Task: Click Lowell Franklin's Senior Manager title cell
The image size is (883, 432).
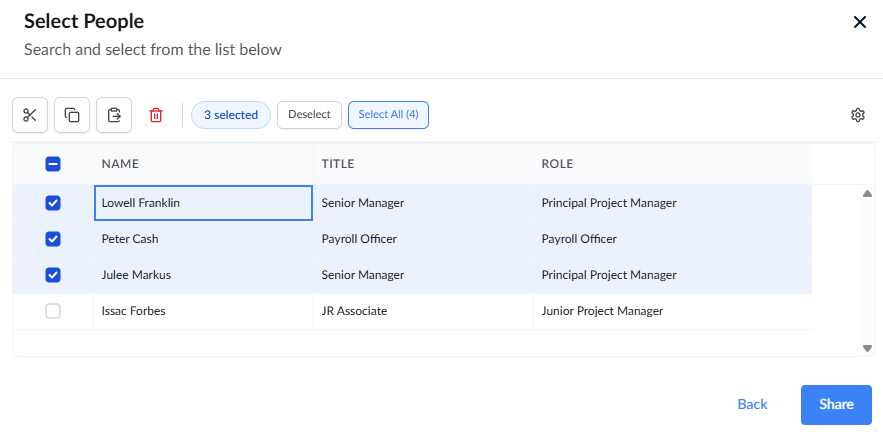Action: point(423,203)
